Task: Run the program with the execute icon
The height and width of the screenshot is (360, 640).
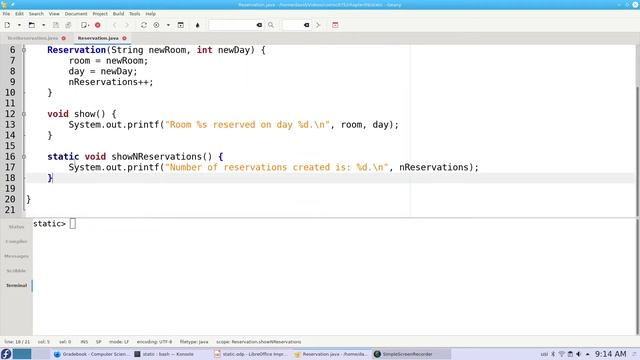Action: pos(180,25)
